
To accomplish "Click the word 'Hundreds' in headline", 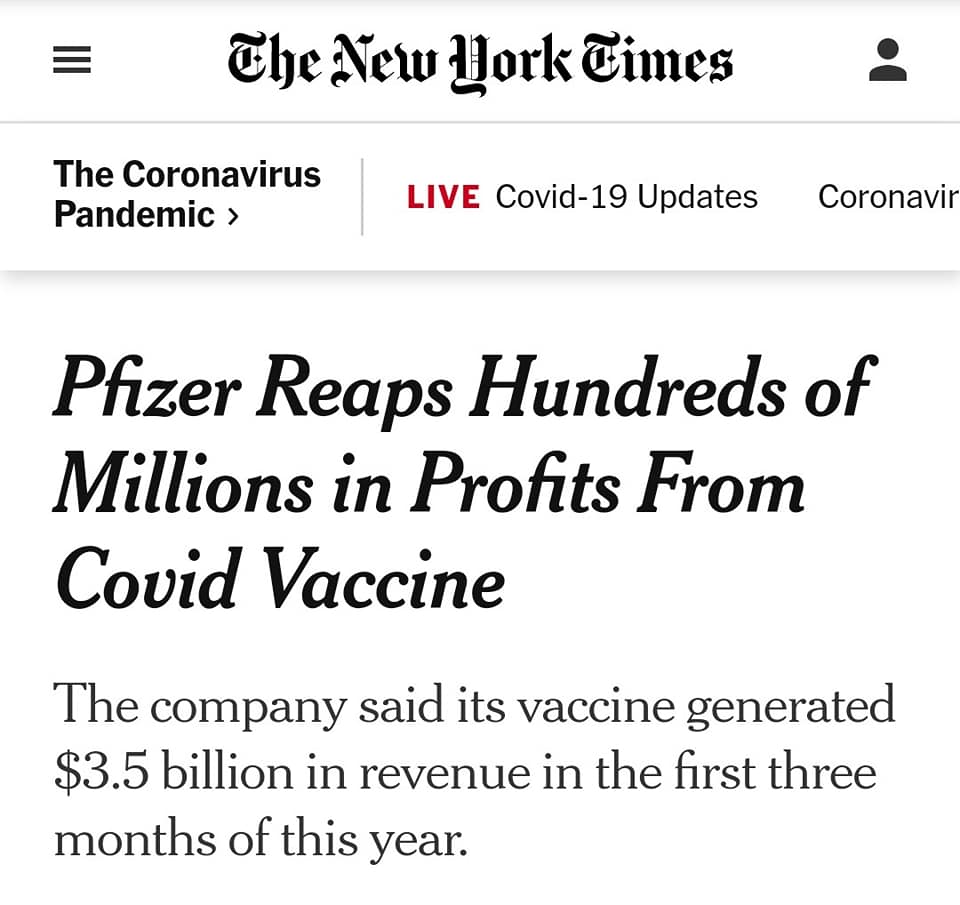I will (626, 388).
